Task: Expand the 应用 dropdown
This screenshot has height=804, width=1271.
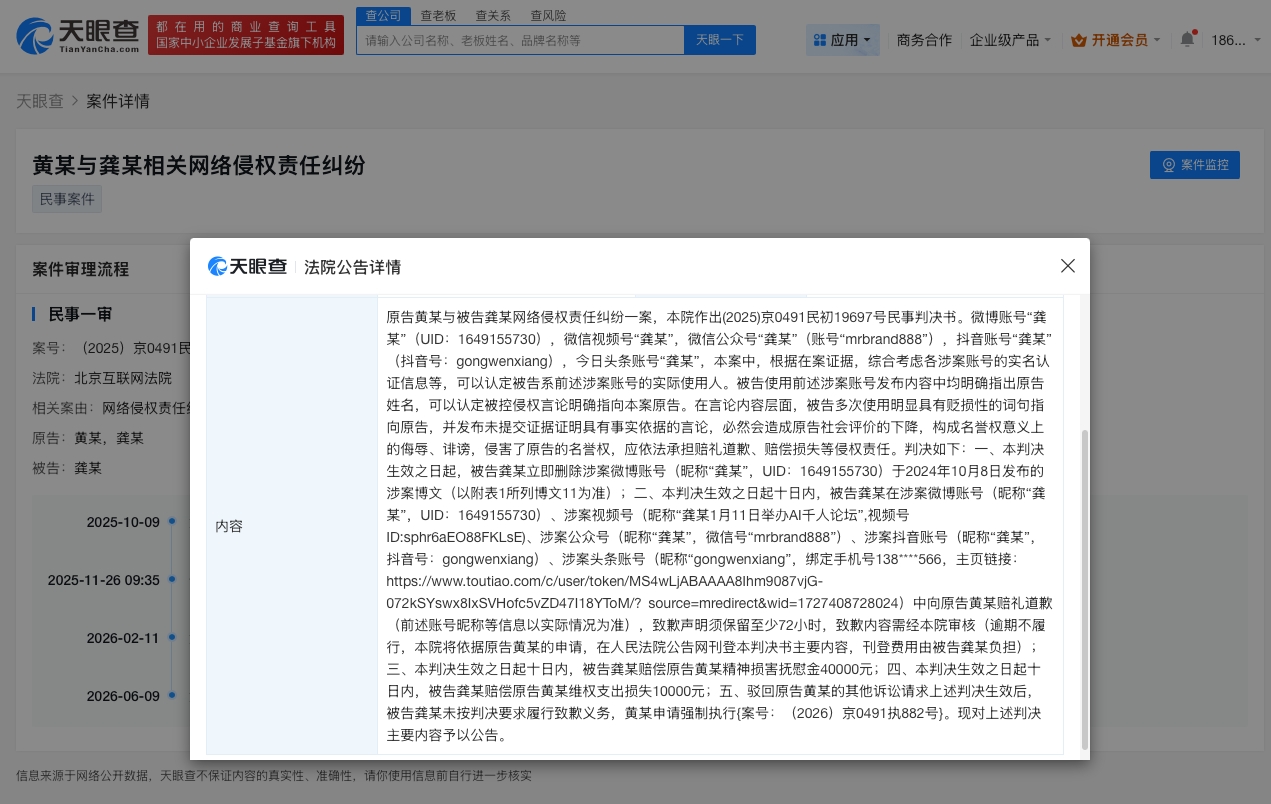Action: (843, 40)
